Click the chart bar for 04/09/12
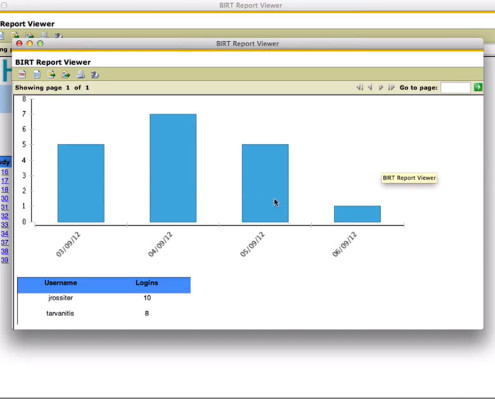The image size is (495, 400). (x=173, y=168)
